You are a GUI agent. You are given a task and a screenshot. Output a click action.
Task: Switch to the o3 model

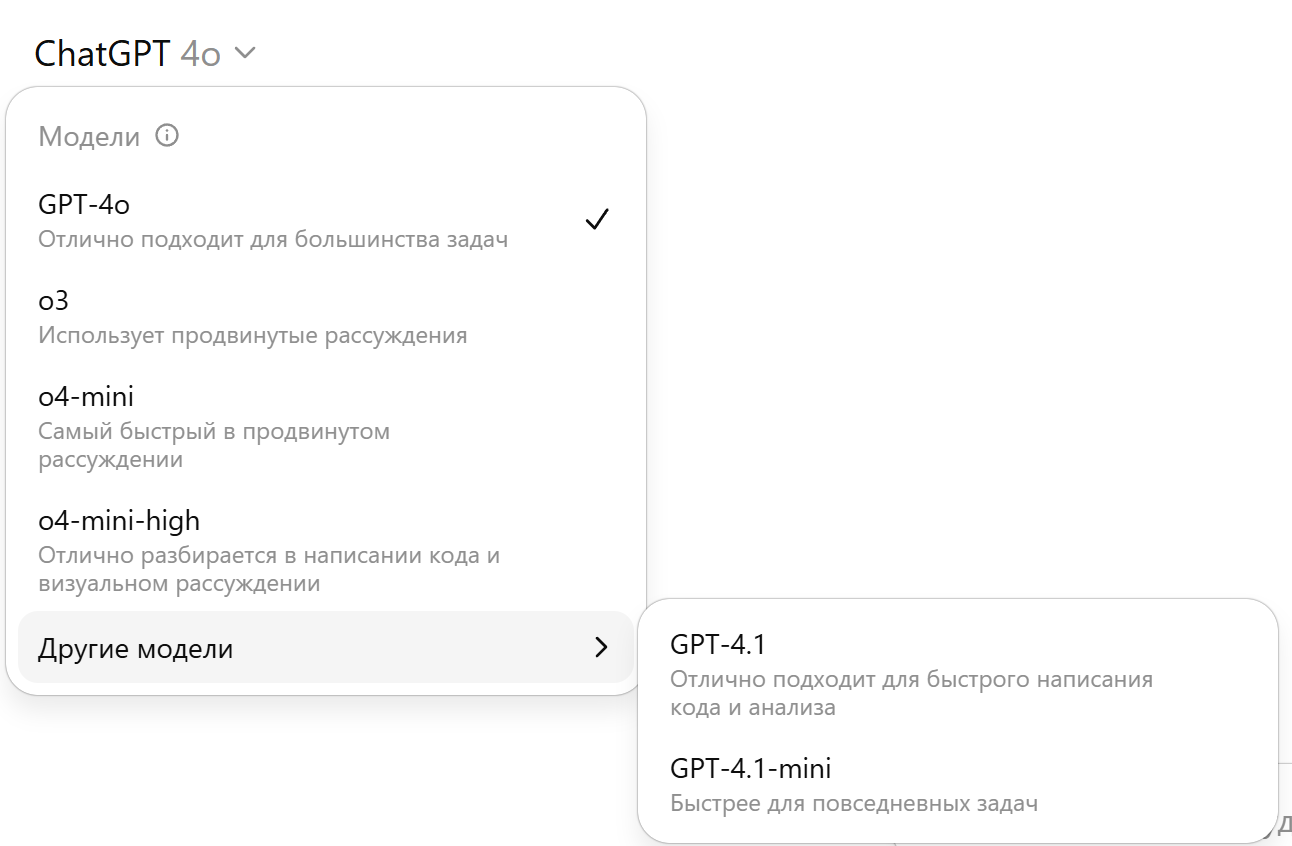pyautogui.click(x=54, y=300)
